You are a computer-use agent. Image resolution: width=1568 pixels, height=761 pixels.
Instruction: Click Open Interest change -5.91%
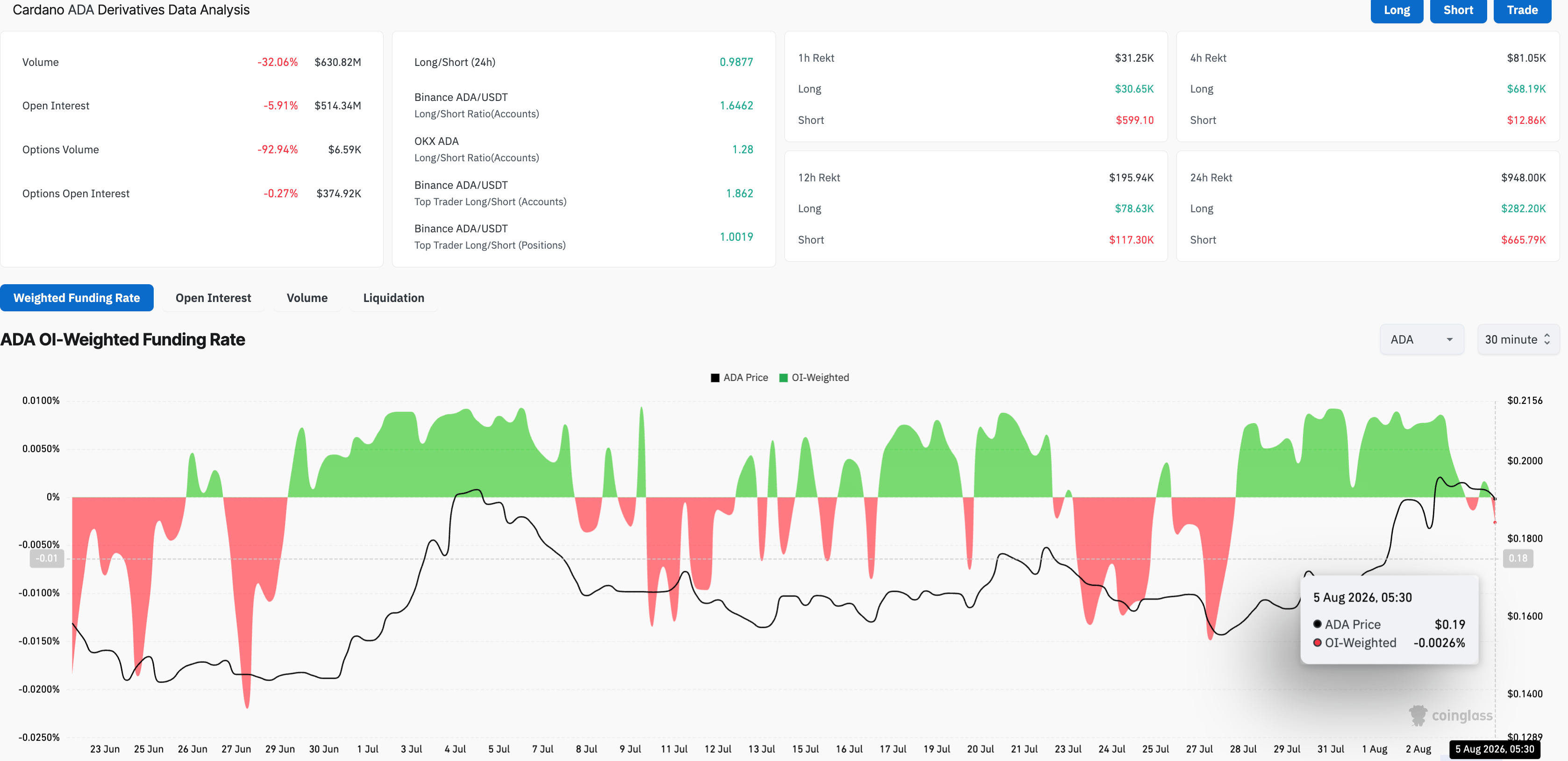pyautogui.click(x=281, y=106)
